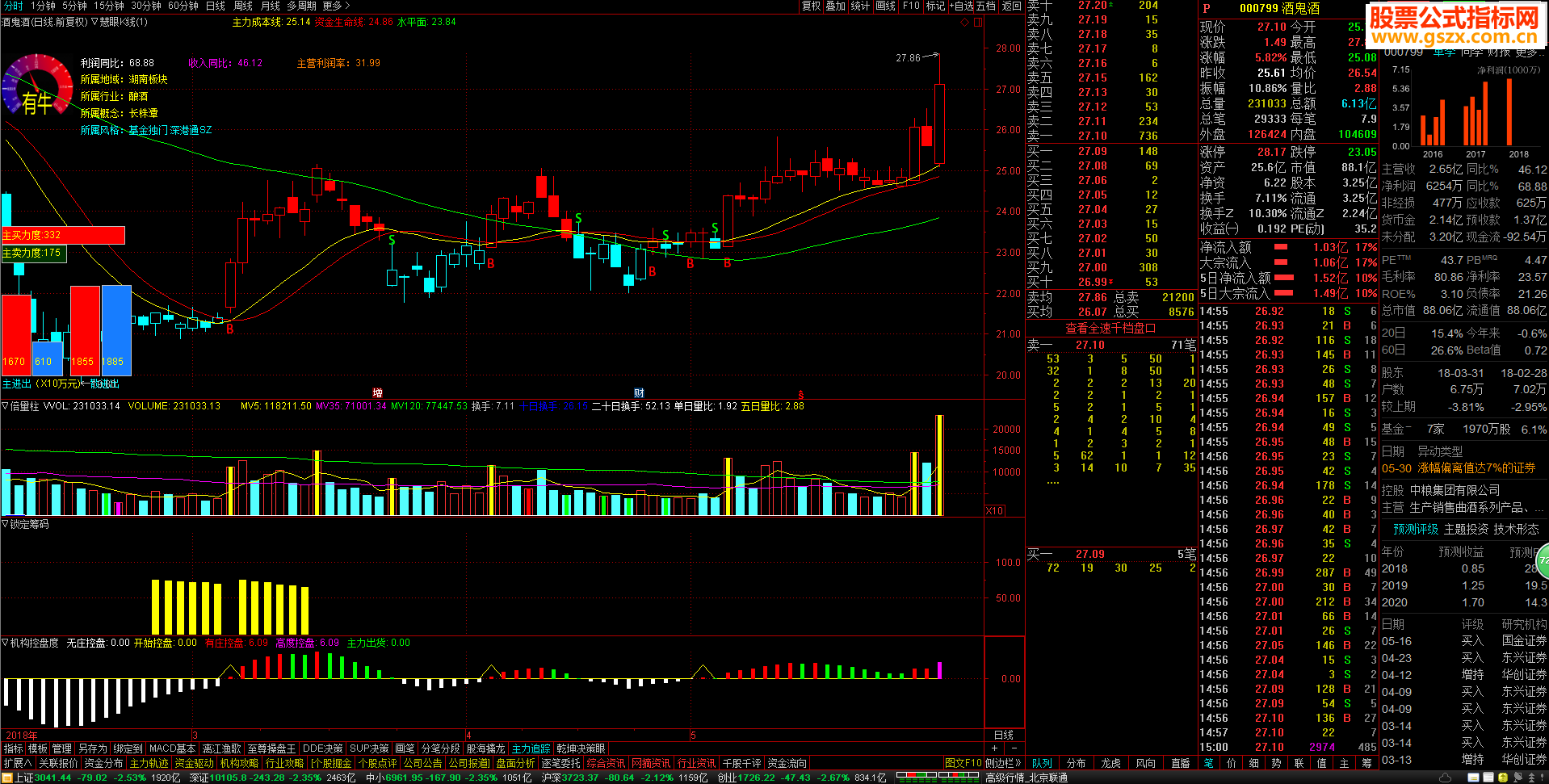Click the 标记 mark toolbar button
This screenshot has width=1549, height=784.
click(935, 6)
